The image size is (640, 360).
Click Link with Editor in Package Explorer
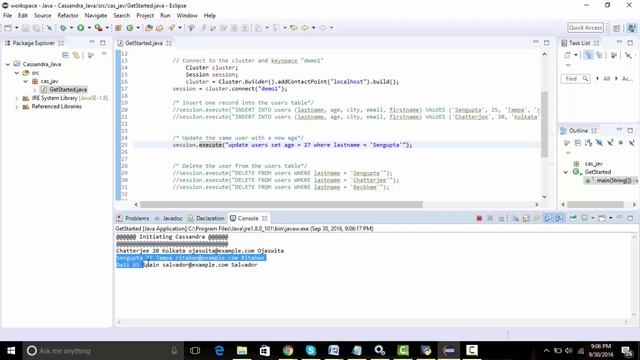click(76, 55)
